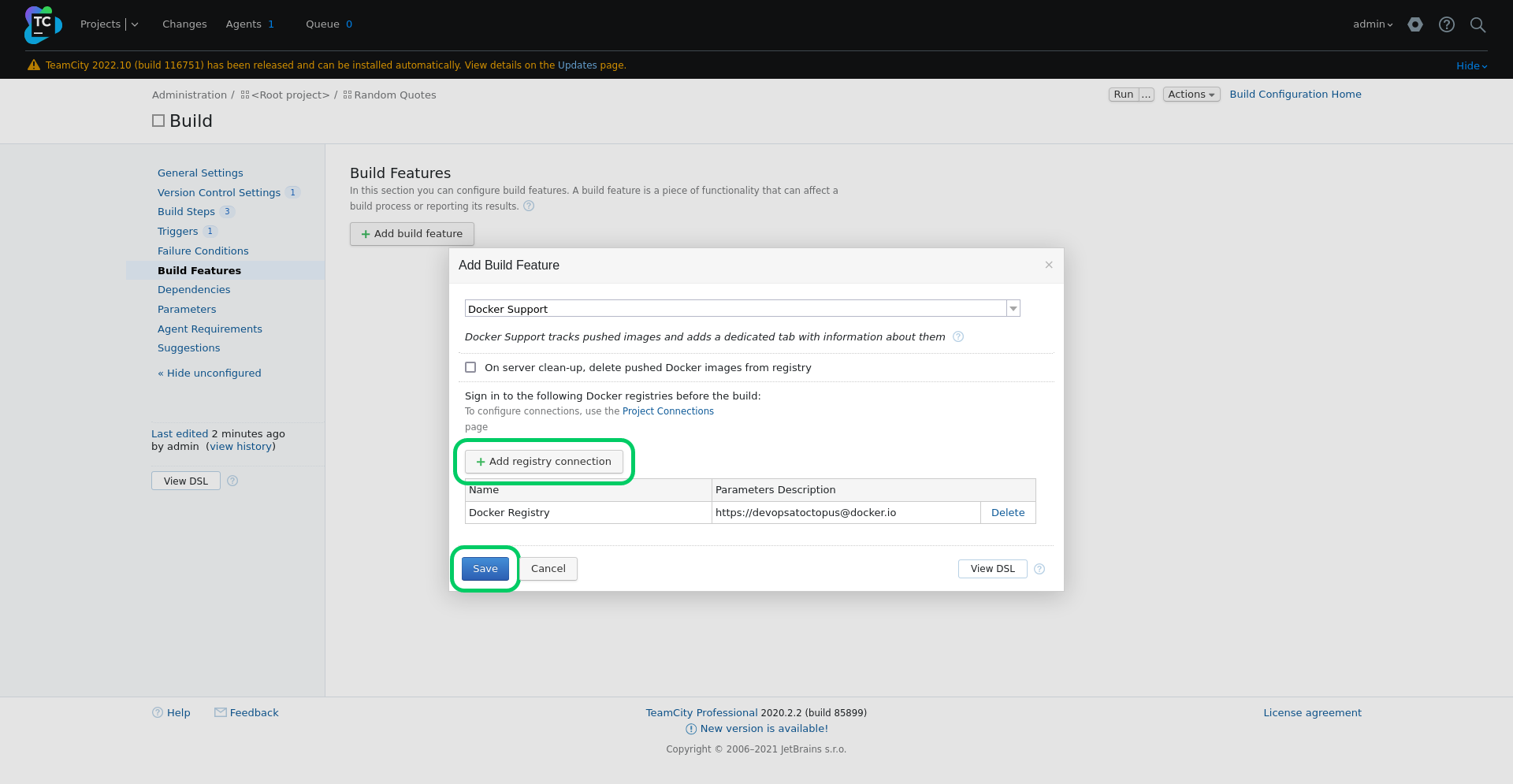Cancel the Add Build Feature dialog
1513x784 pixels.
pos(548,569)
